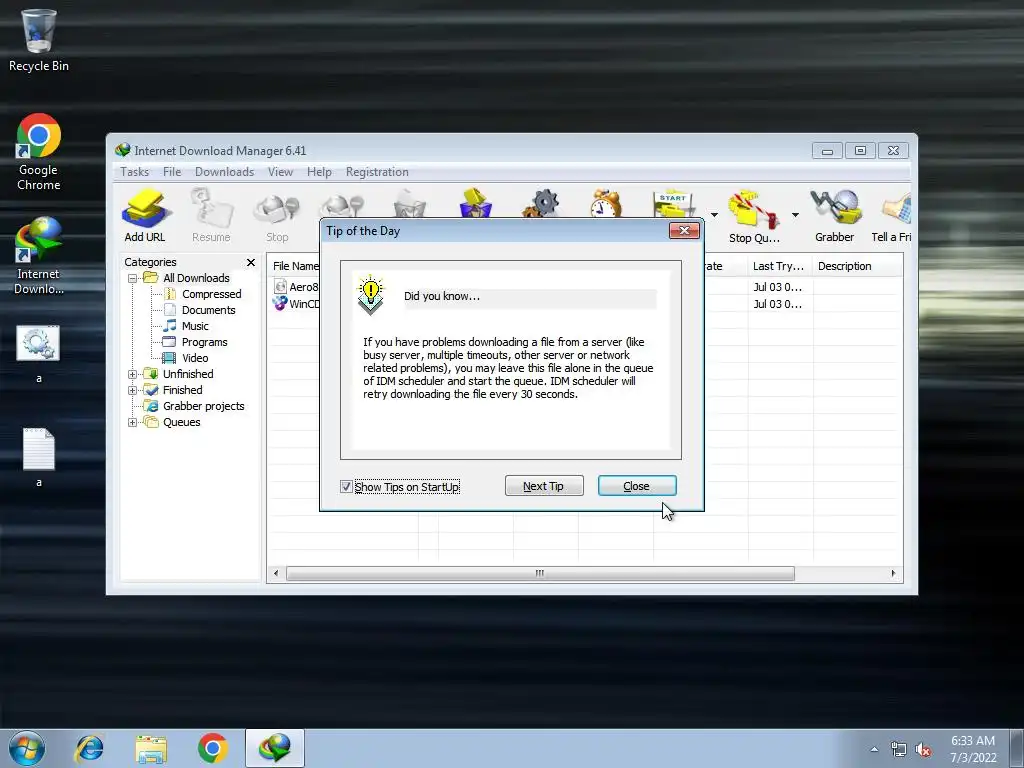Select the Finished category label
The image size is (1024, 768).
click(182, 391)
